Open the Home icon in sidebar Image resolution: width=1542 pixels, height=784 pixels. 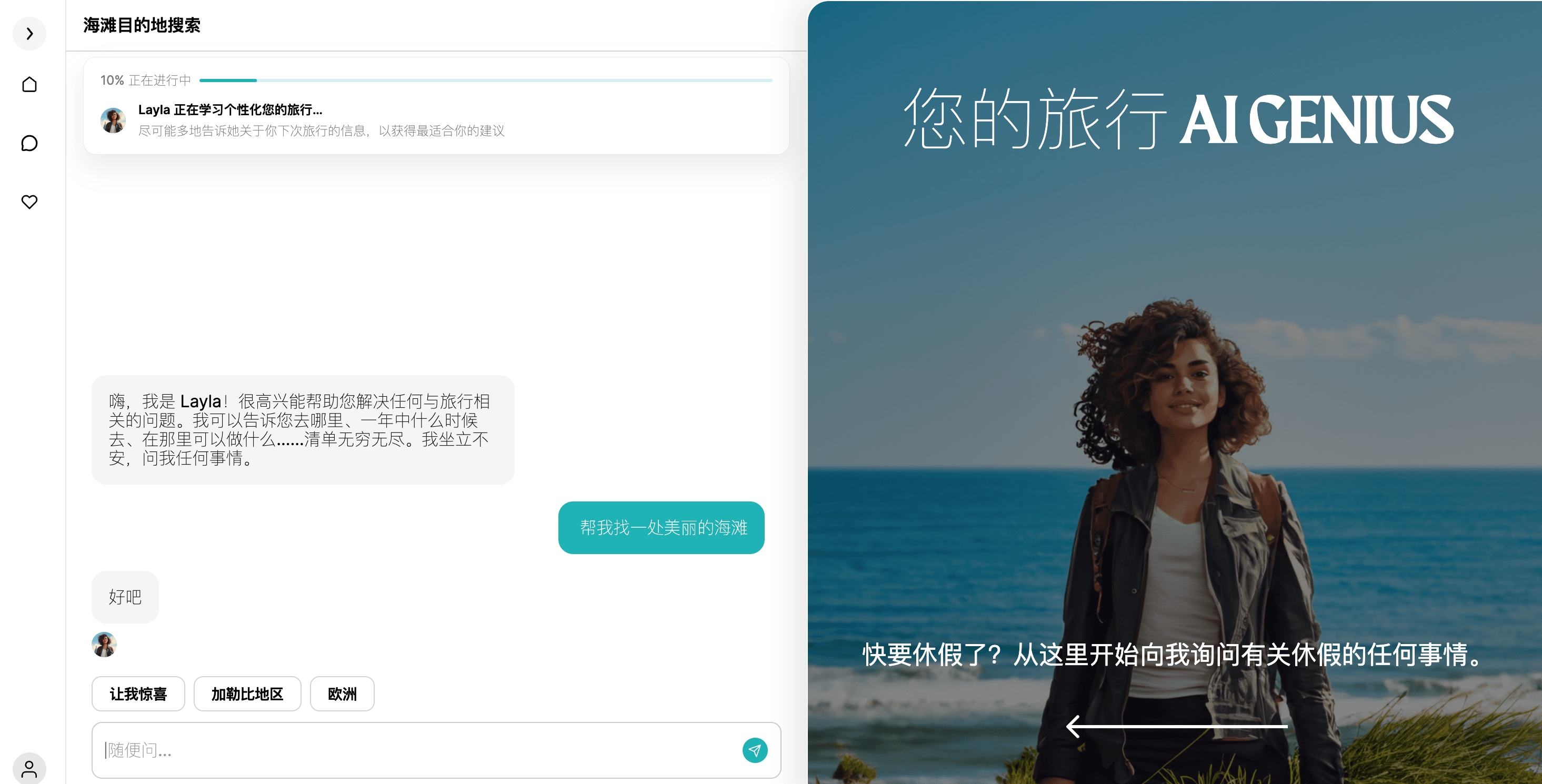click(29, 84)
